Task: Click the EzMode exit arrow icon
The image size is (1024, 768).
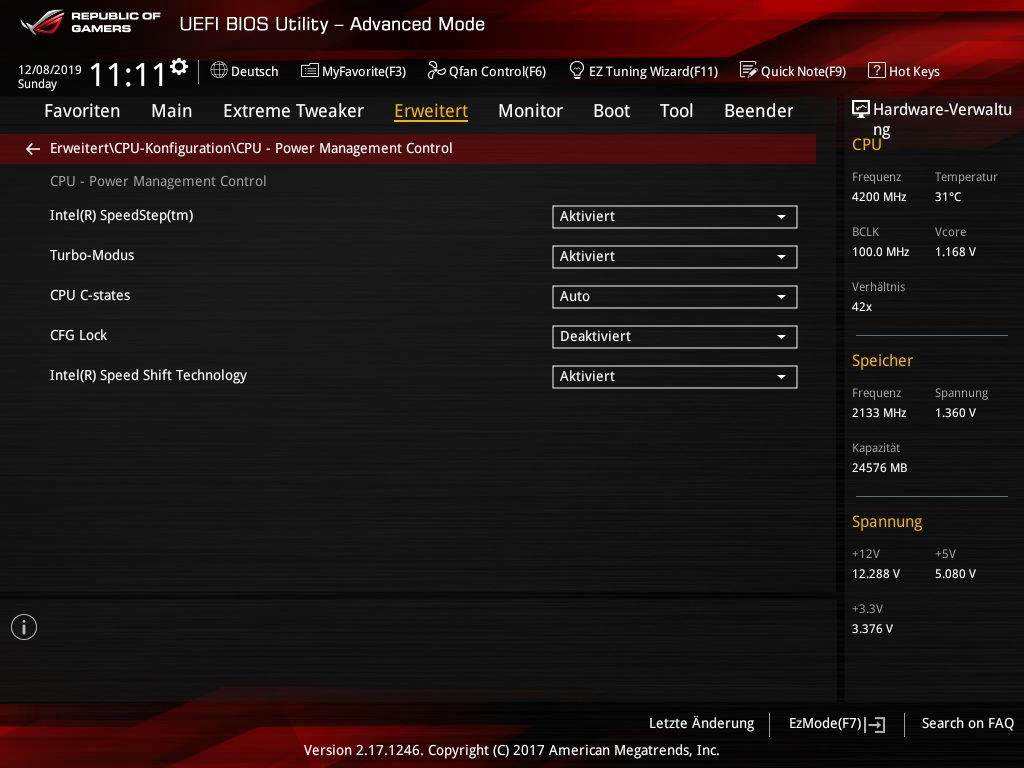Action: click(x=876, y=724)
